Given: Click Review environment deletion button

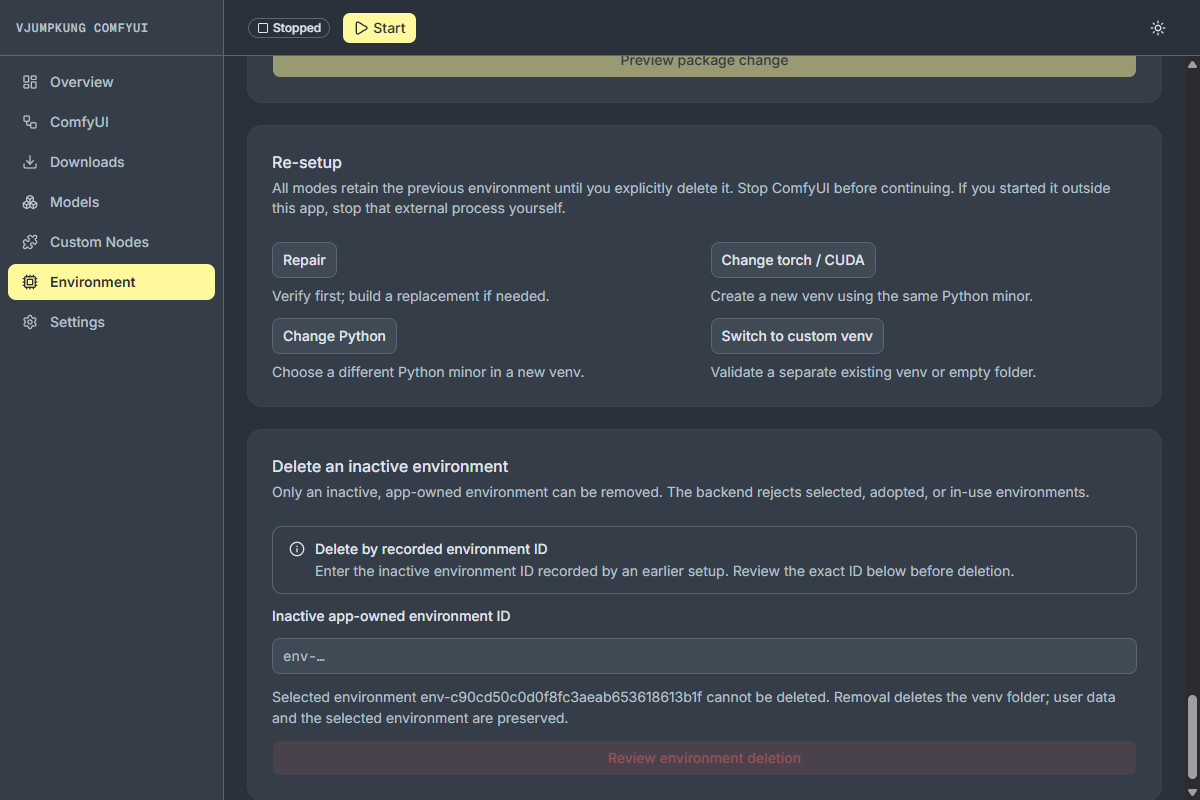Looking at the screenshot, I should coord(704,758).
